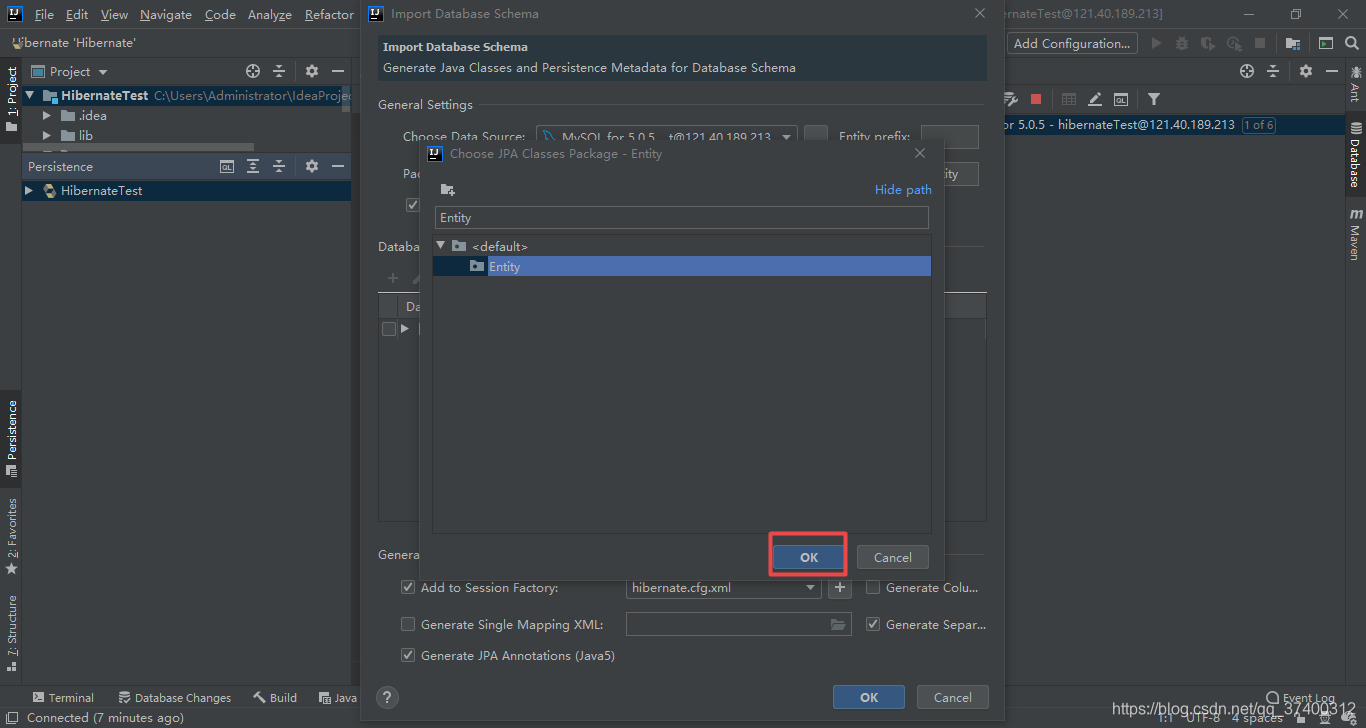Toggle Generate Column checkbox
The height and width of the screenshot is (728, 1366).
(x=873, y=588)
